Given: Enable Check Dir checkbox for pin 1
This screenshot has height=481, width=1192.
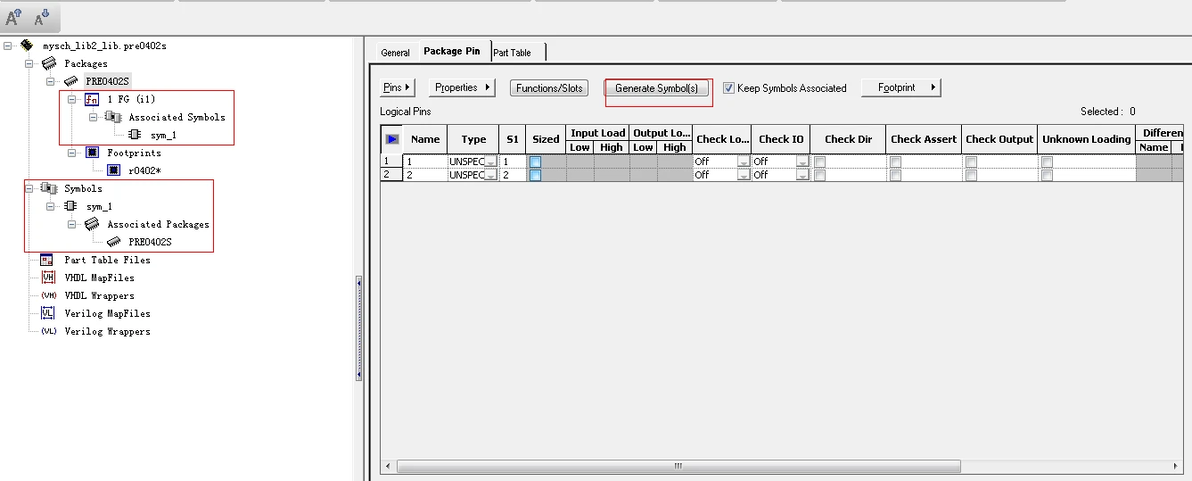Looking at the screenshot, I should pos(820,162).
